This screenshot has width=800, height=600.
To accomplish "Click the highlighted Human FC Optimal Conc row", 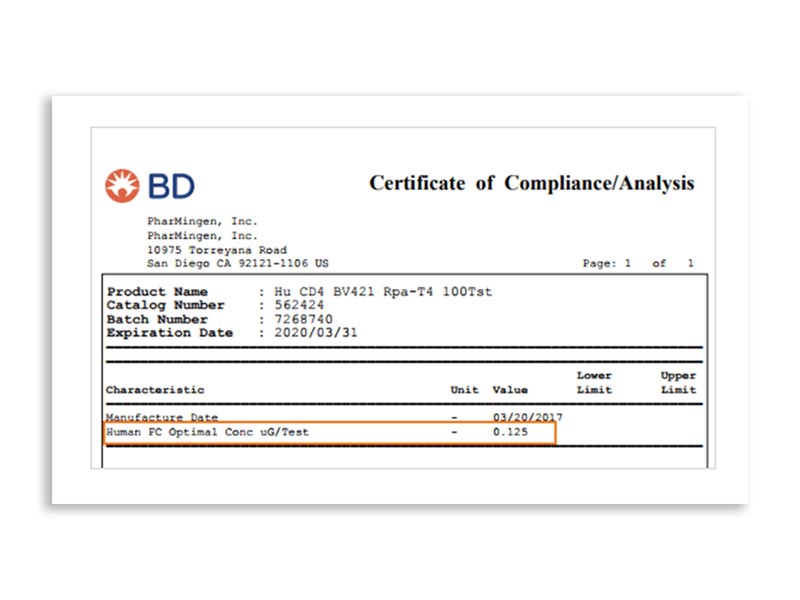I will [328, 432].
